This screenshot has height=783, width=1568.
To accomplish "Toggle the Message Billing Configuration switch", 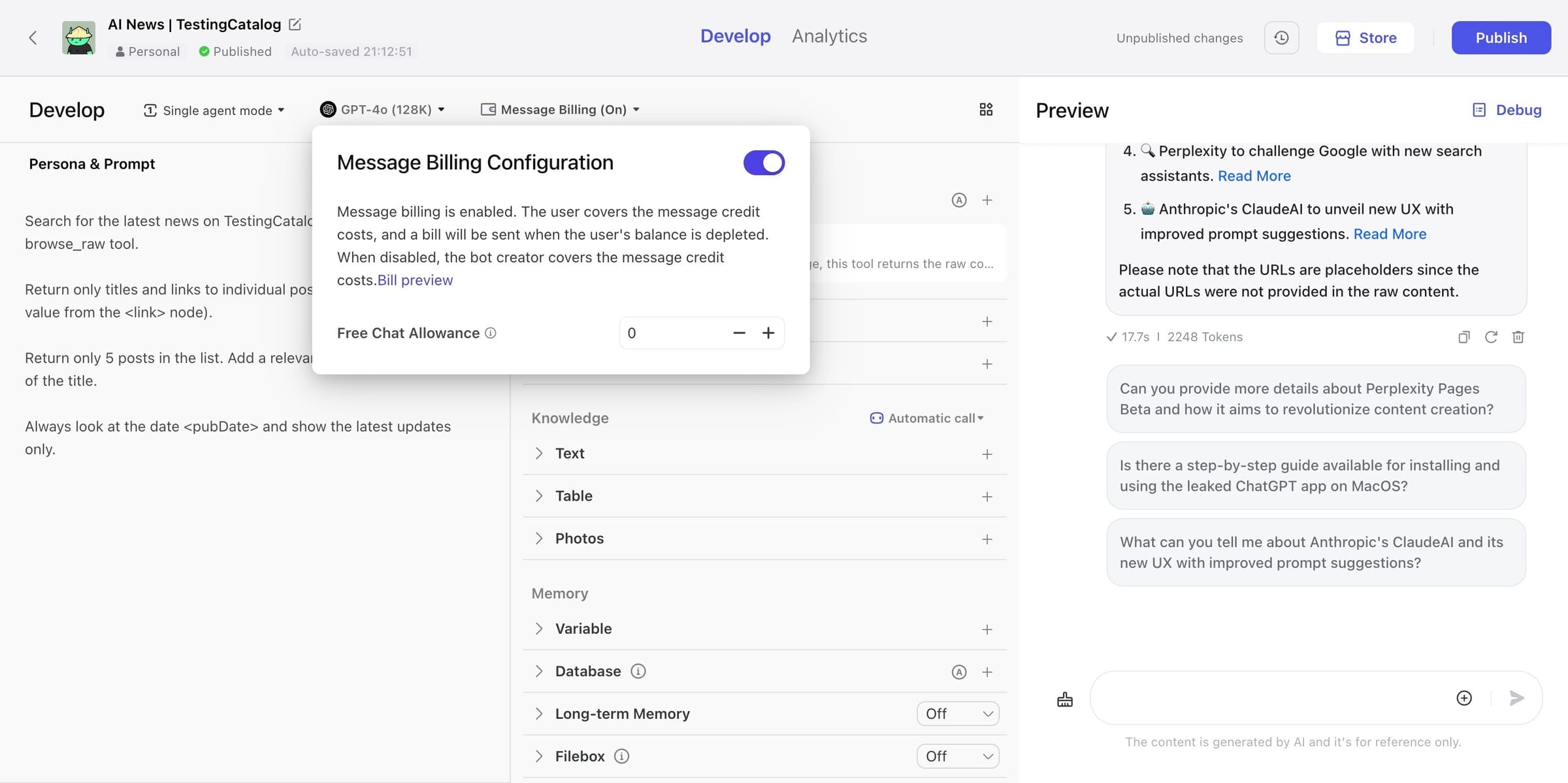I will click(x=763, y=163).
